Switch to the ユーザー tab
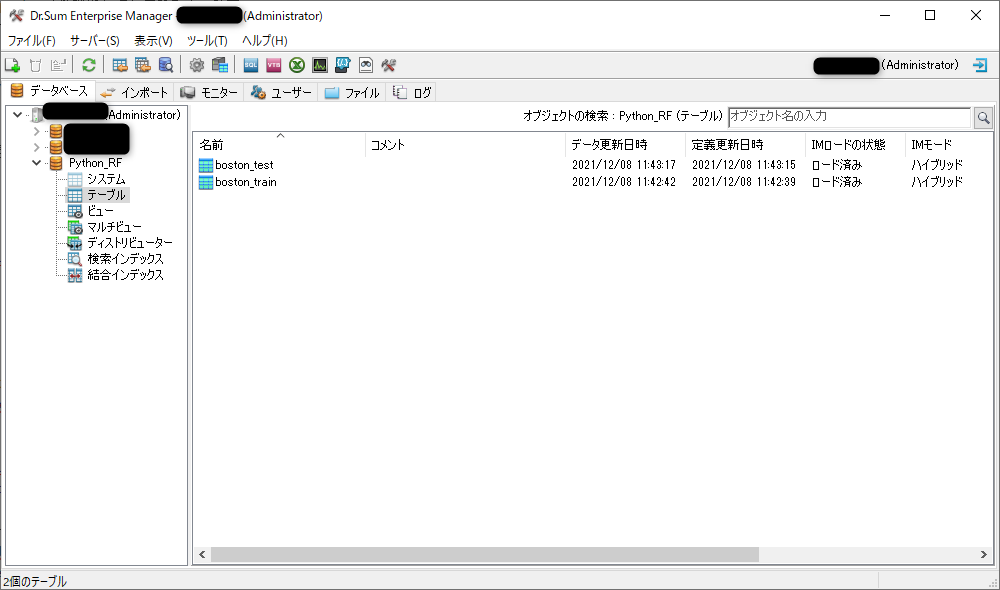Image resolution: width=1000 pixels, height=590 pixels. click(x=281, y=92)
